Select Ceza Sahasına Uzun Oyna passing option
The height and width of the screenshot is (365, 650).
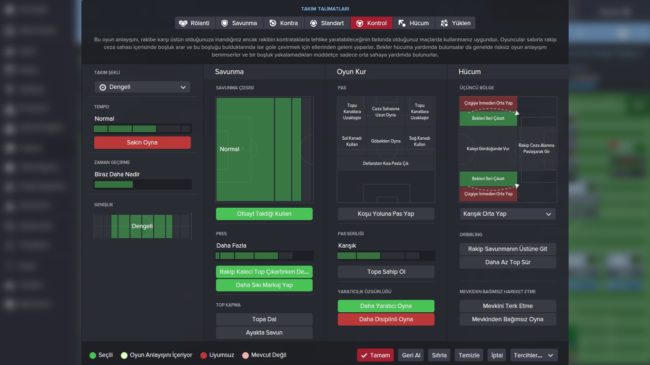tap(386, 112)
